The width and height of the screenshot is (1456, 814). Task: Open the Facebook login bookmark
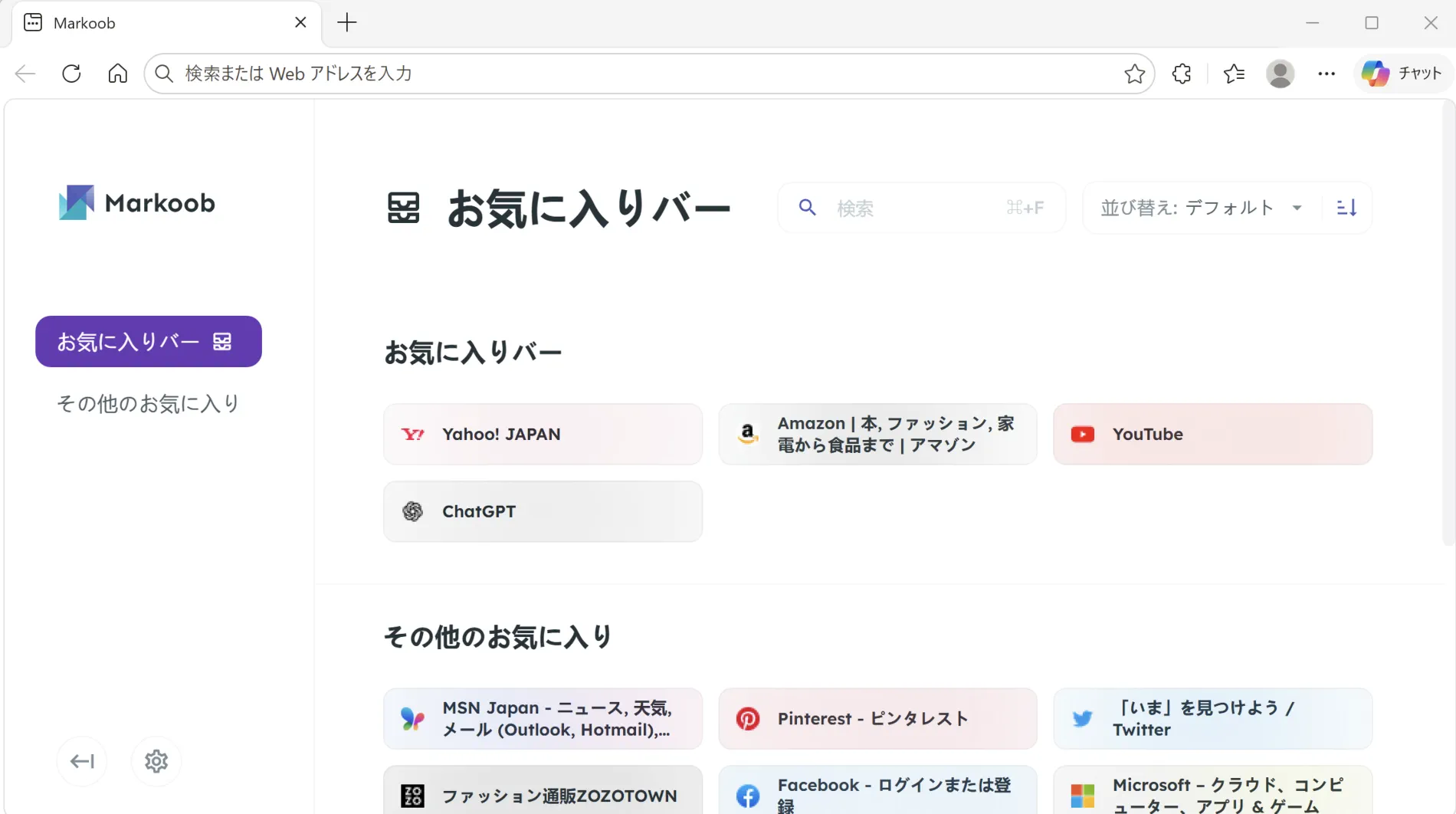878,790
